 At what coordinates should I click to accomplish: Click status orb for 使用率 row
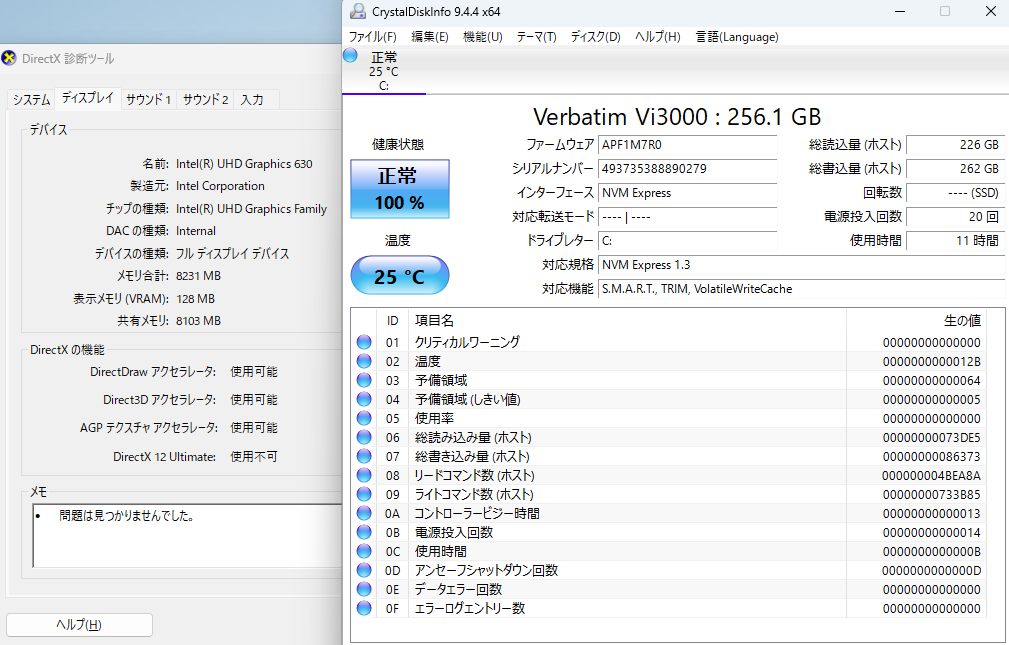tap(364, 418)
